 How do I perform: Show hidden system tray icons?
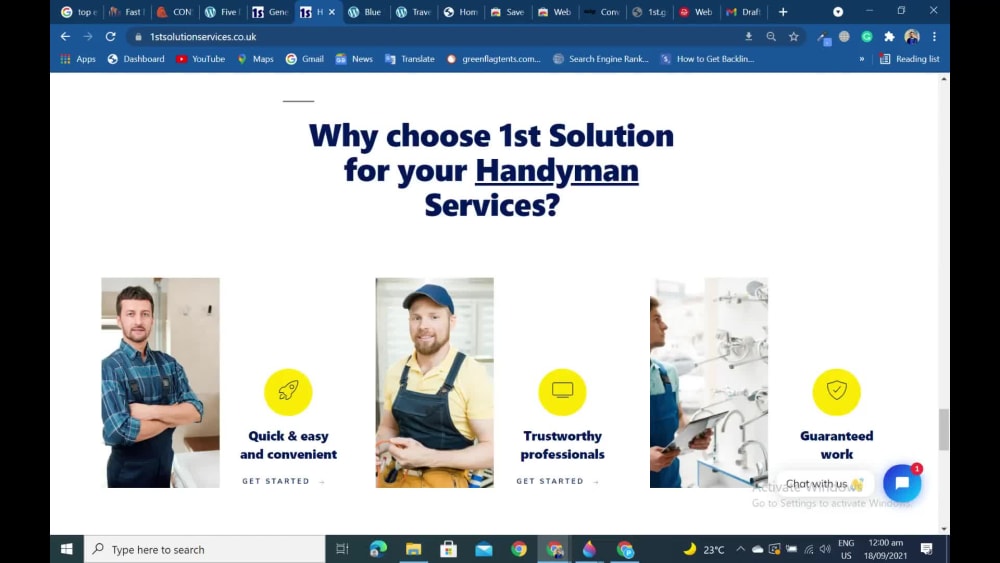pos(740,549)
